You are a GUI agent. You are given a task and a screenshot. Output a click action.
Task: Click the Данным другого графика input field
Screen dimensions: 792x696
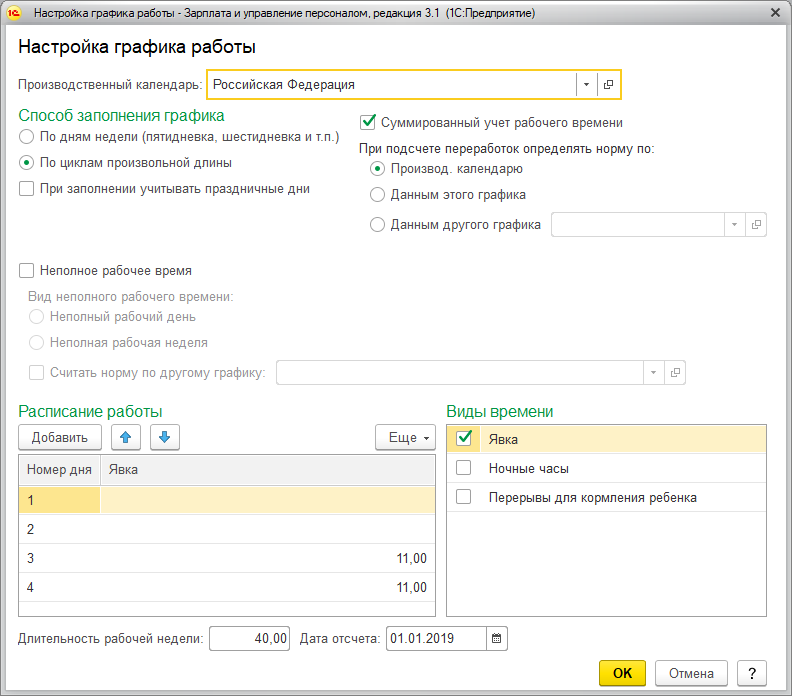tap(637, 225)
